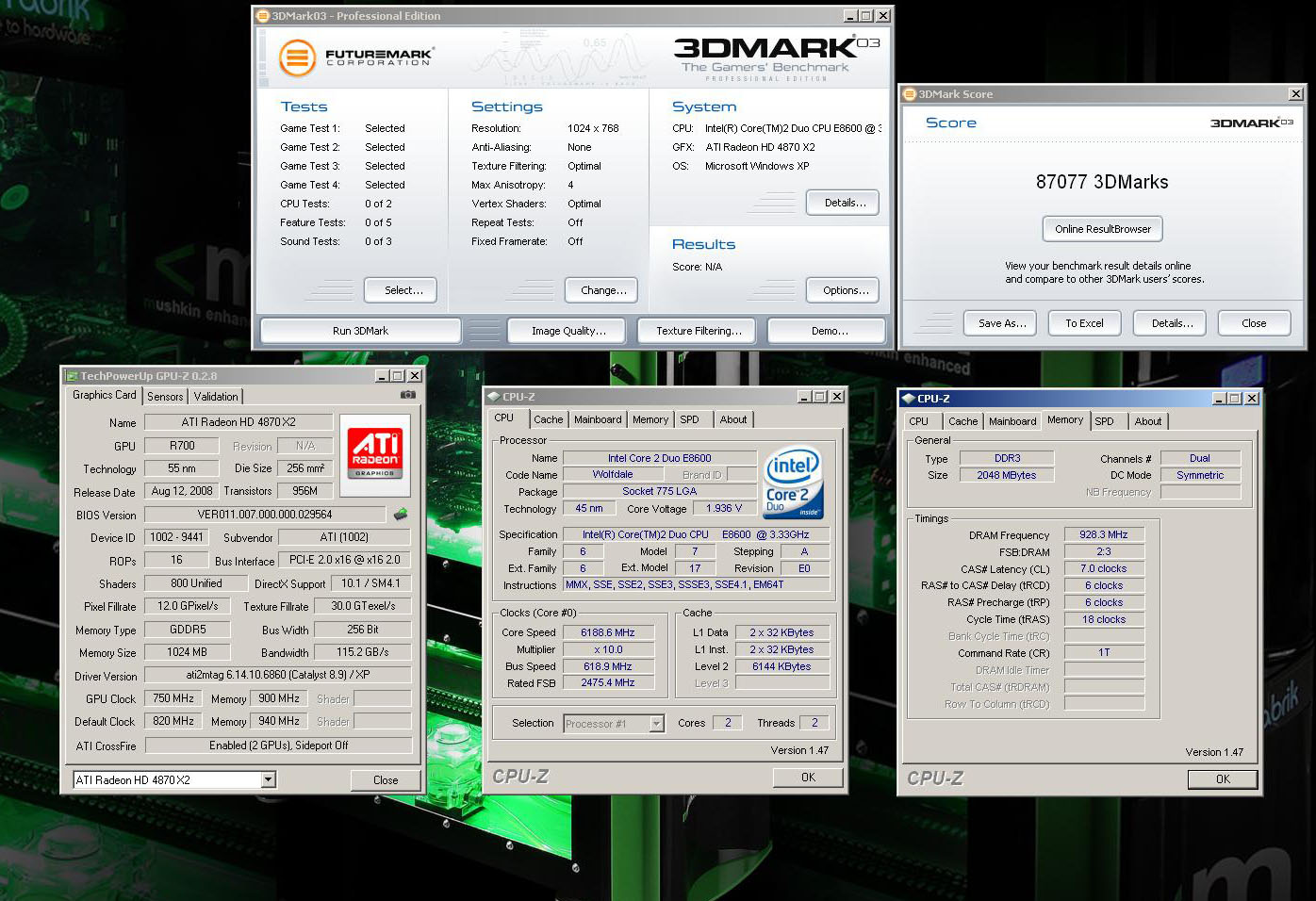The width and height of the screenshot is (1316, 901).
Task: Open Memory tab in CPU-Z CPU window
Action: (x=650, y=419)
